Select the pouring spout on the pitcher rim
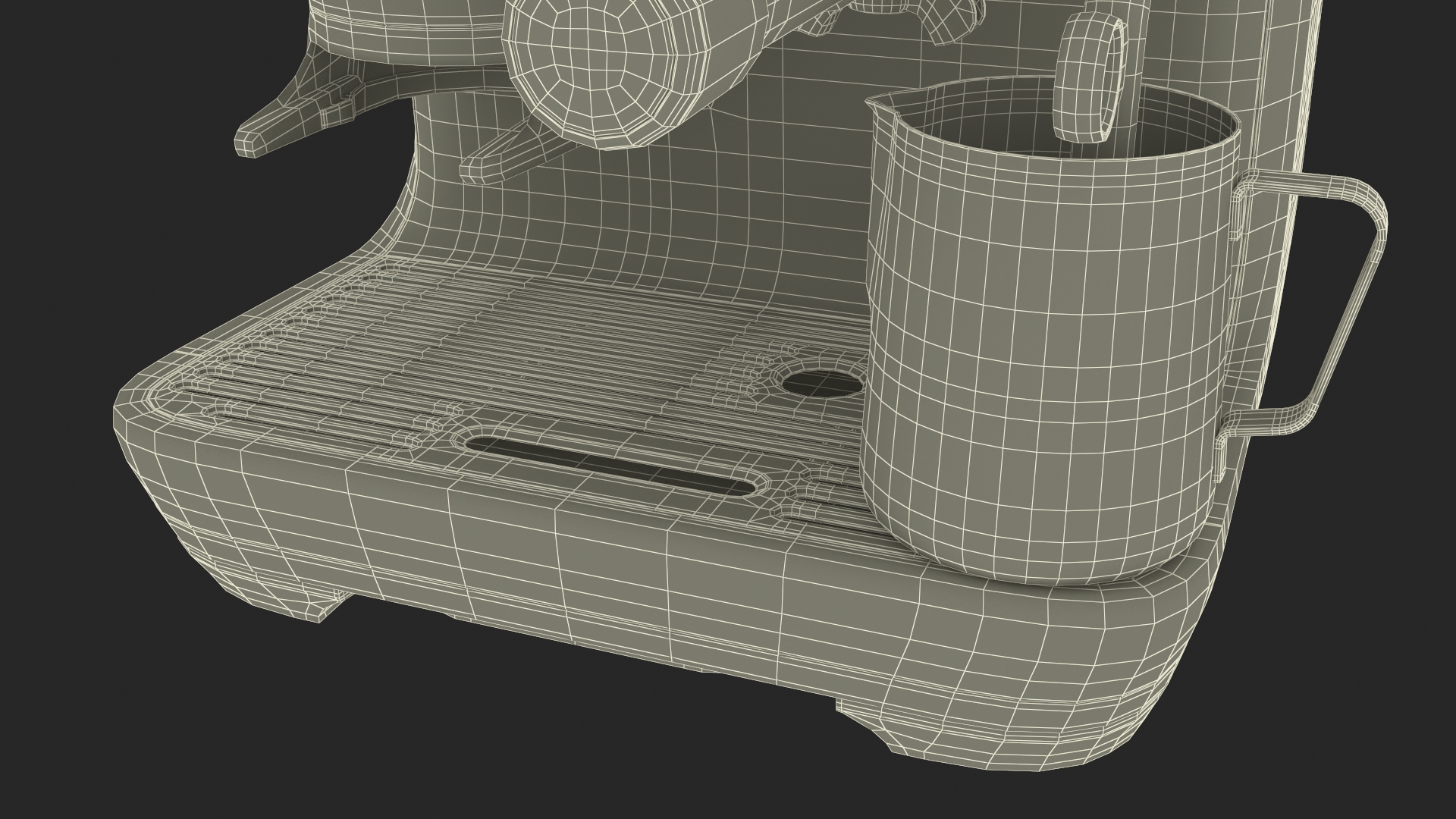The image size is (1456, 819). point(882,102)
